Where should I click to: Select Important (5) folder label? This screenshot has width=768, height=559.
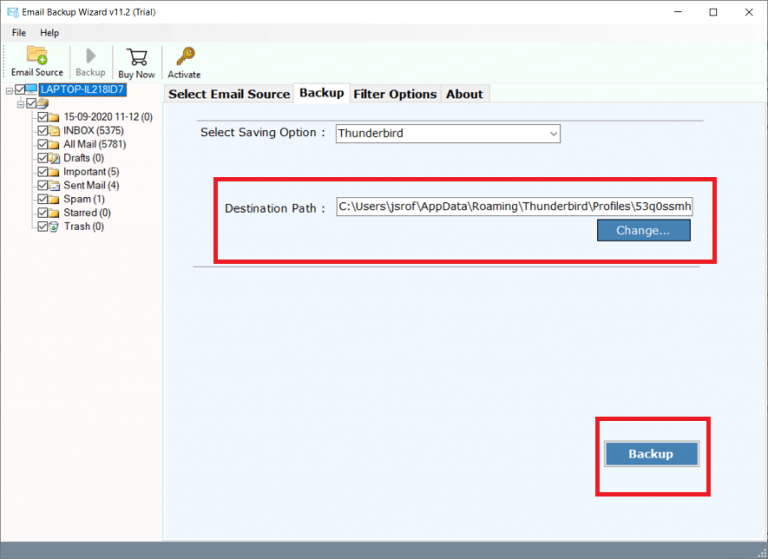91,171
